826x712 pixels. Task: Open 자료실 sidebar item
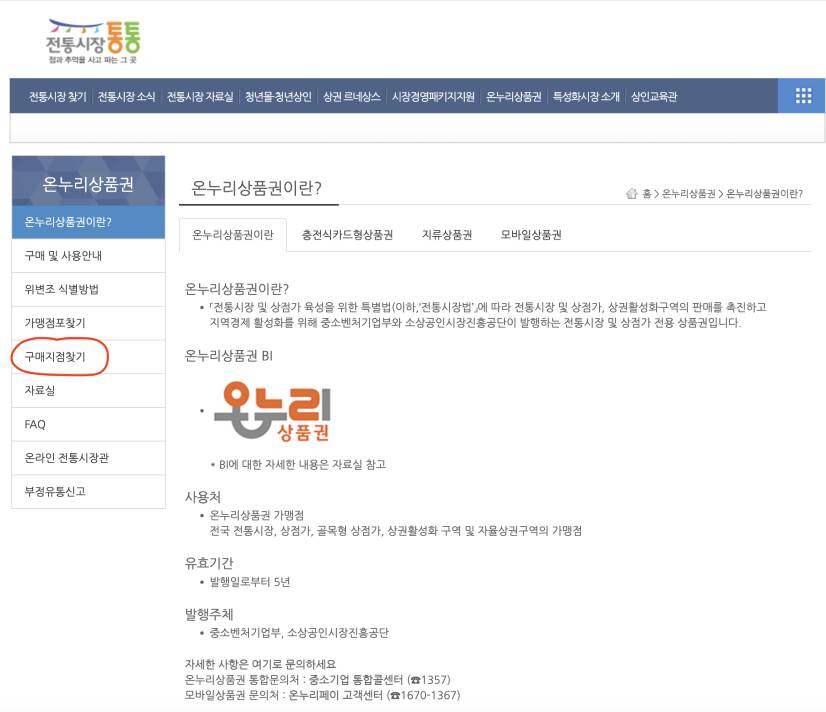tap(88, 390)
